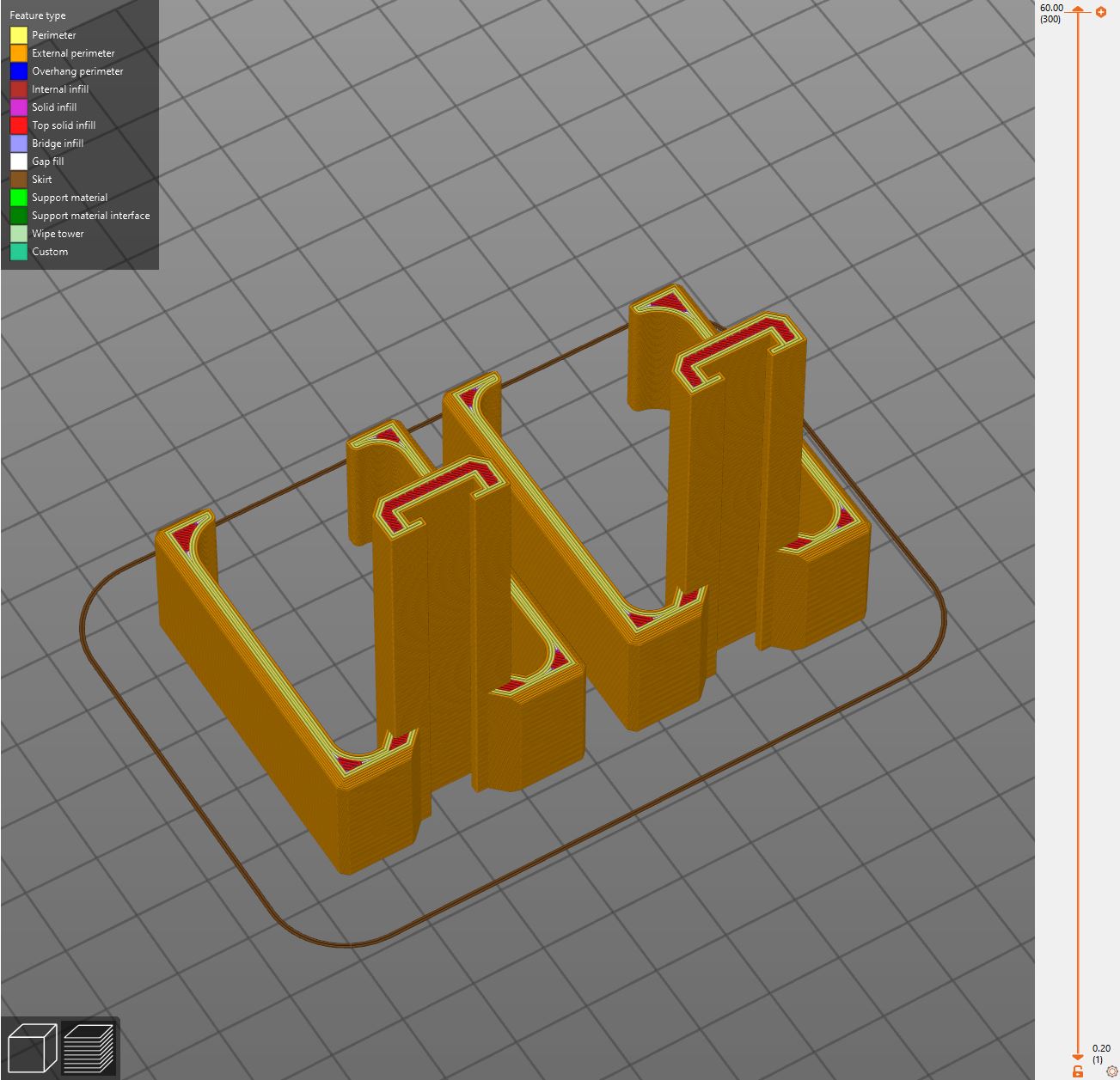Open the layer slider gear settings
The height and width of the screenshot is (1080, 1120).
(1112, 1071)
